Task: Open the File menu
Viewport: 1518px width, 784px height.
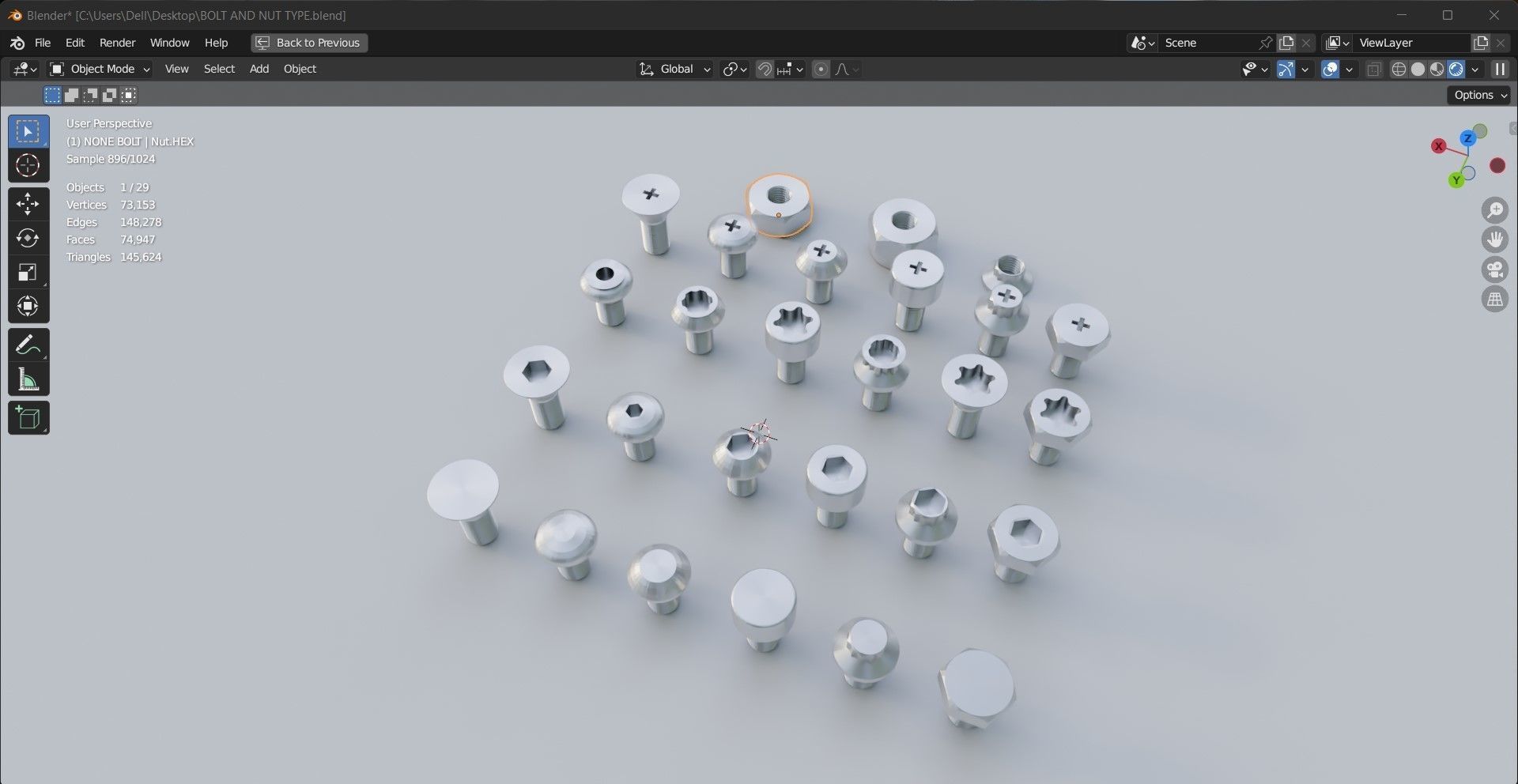Action: point(43,43)
